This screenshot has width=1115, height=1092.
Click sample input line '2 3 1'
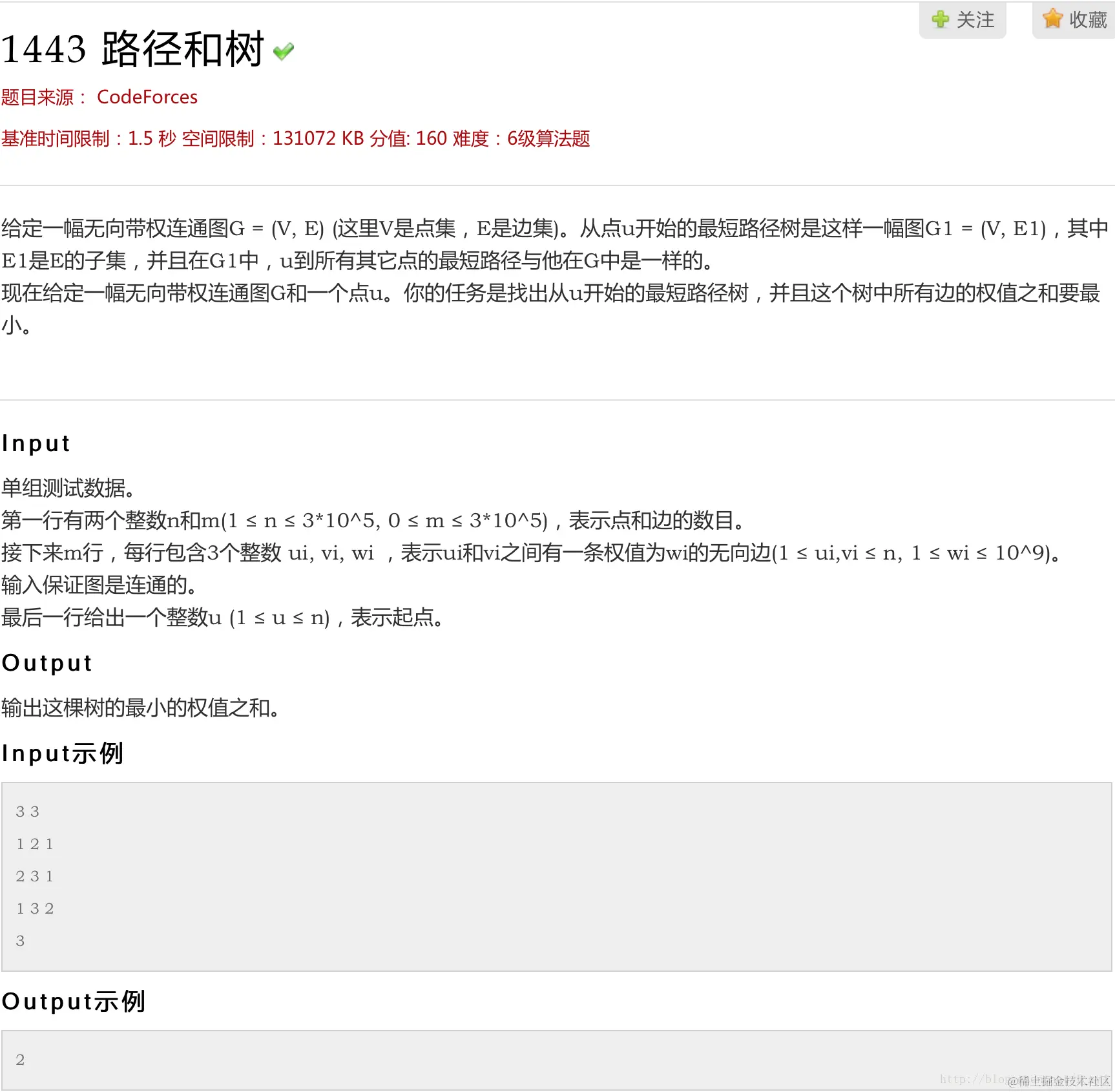[x=35, y=876]
